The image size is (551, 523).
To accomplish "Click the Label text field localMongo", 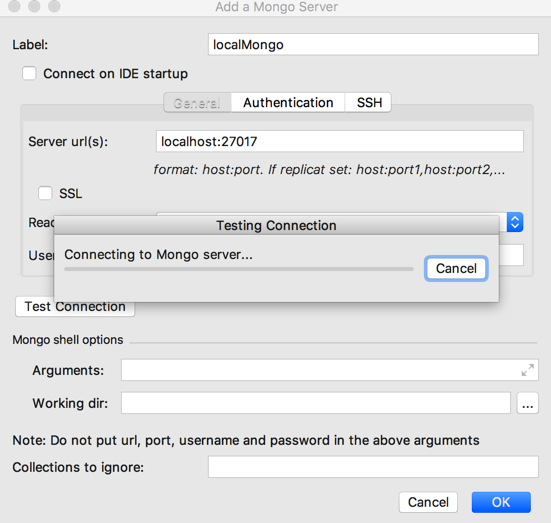I will 373,45.
